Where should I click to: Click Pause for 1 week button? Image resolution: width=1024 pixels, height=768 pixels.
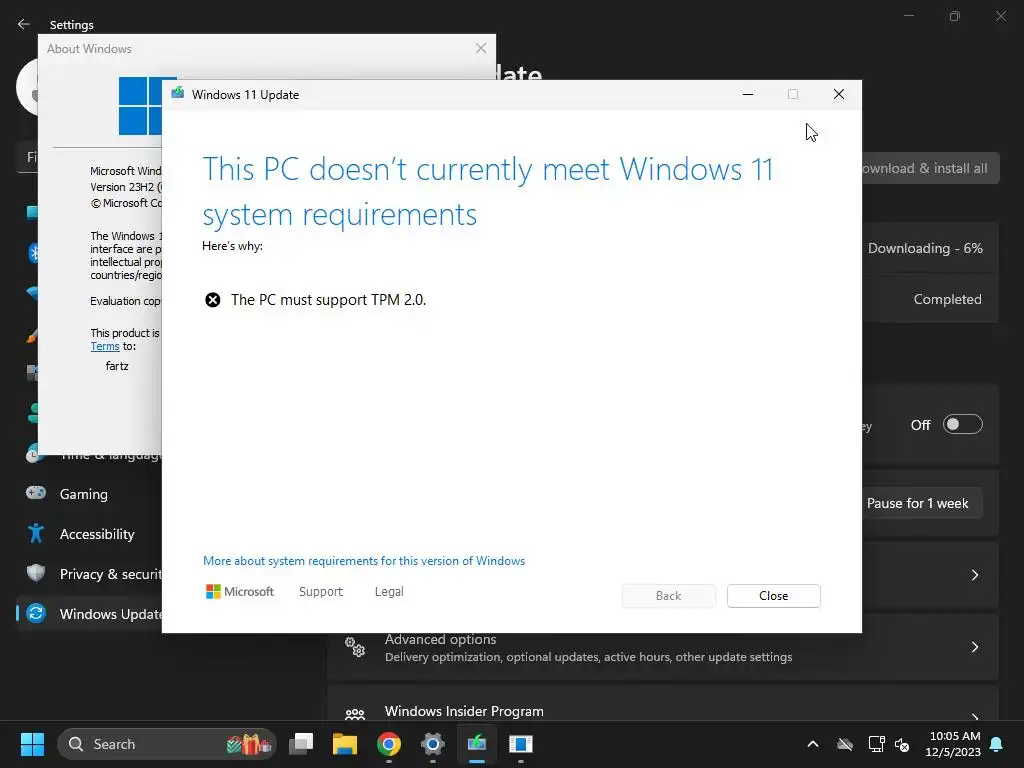(x=921, y=504)
